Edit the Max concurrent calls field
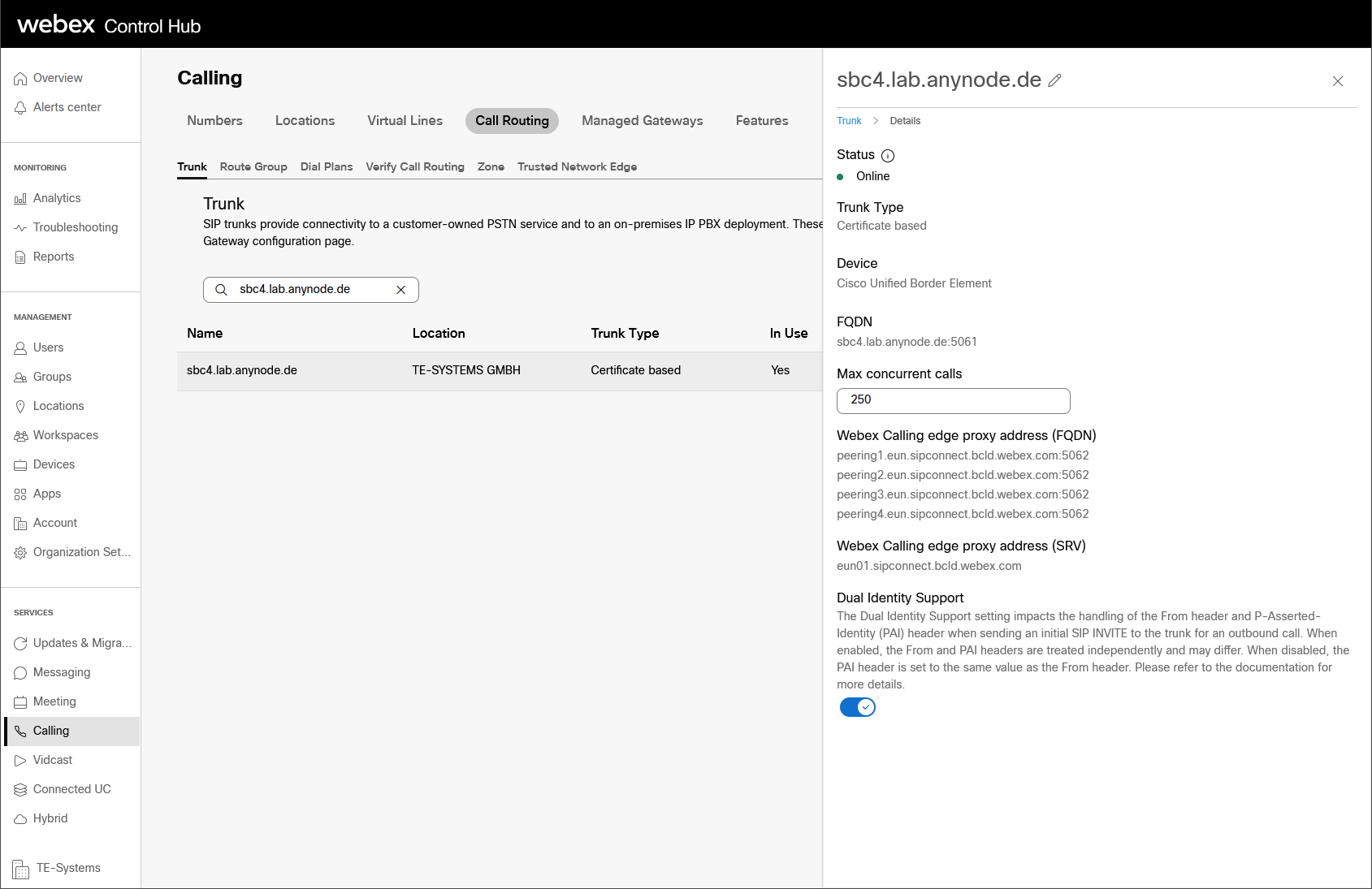1372x889 pixels. point(953,400)
